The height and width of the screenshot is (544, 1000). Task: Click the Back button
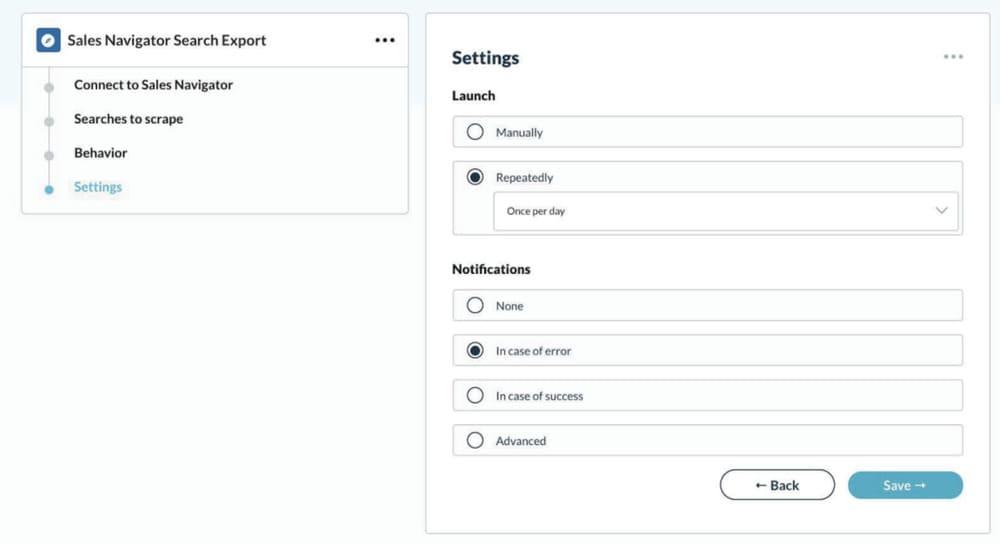click(x=777, y=485)
